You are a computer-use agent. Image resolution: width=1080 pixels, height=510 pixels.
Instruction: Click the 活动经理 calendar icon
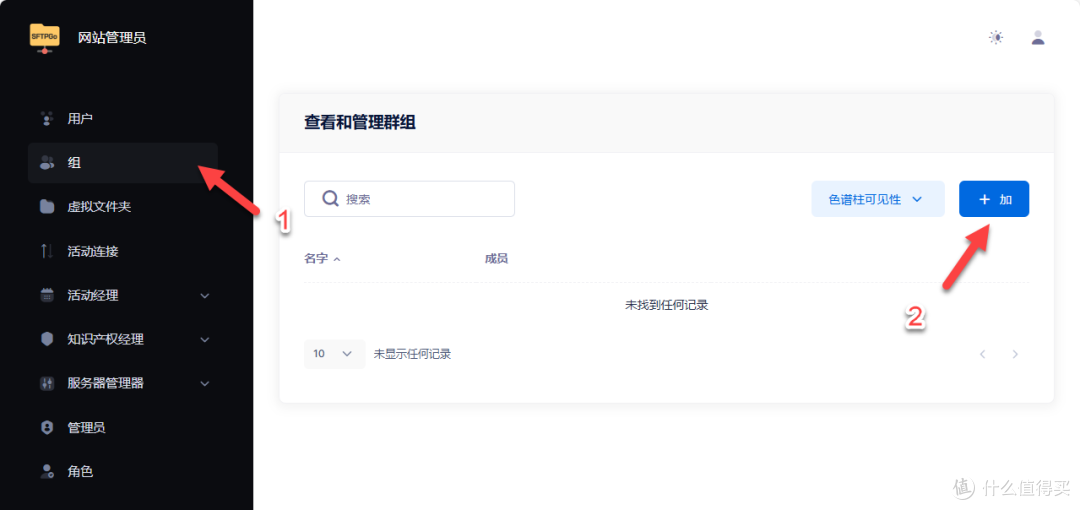click(x=47, y=295)
